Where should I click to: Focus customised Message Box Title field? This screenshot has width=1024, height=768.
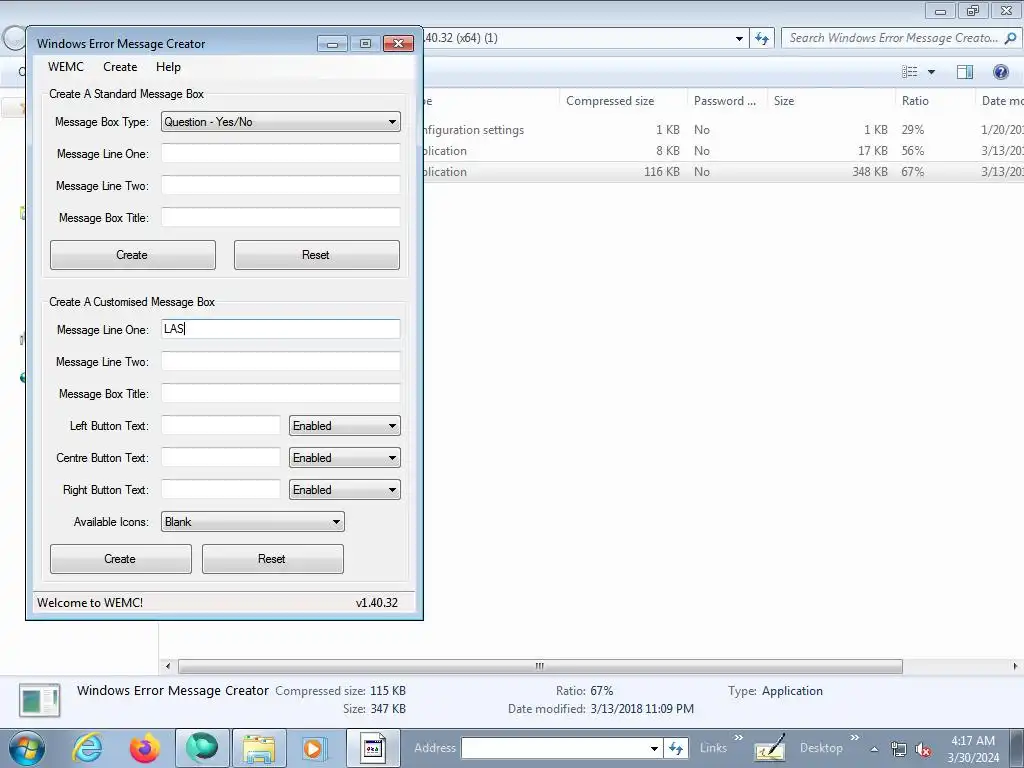point(281,393)
